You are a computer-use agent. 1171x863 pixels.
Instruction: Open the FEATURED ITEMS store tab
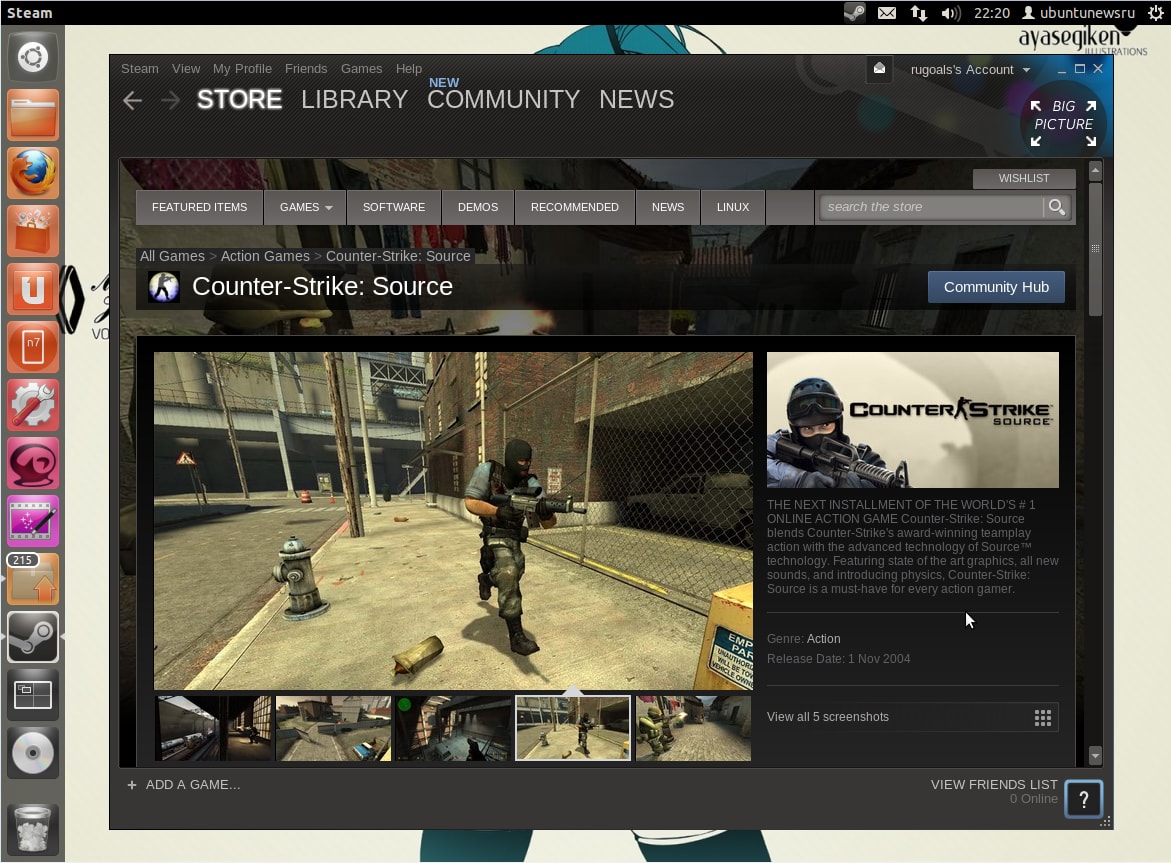tap(199, 208)
